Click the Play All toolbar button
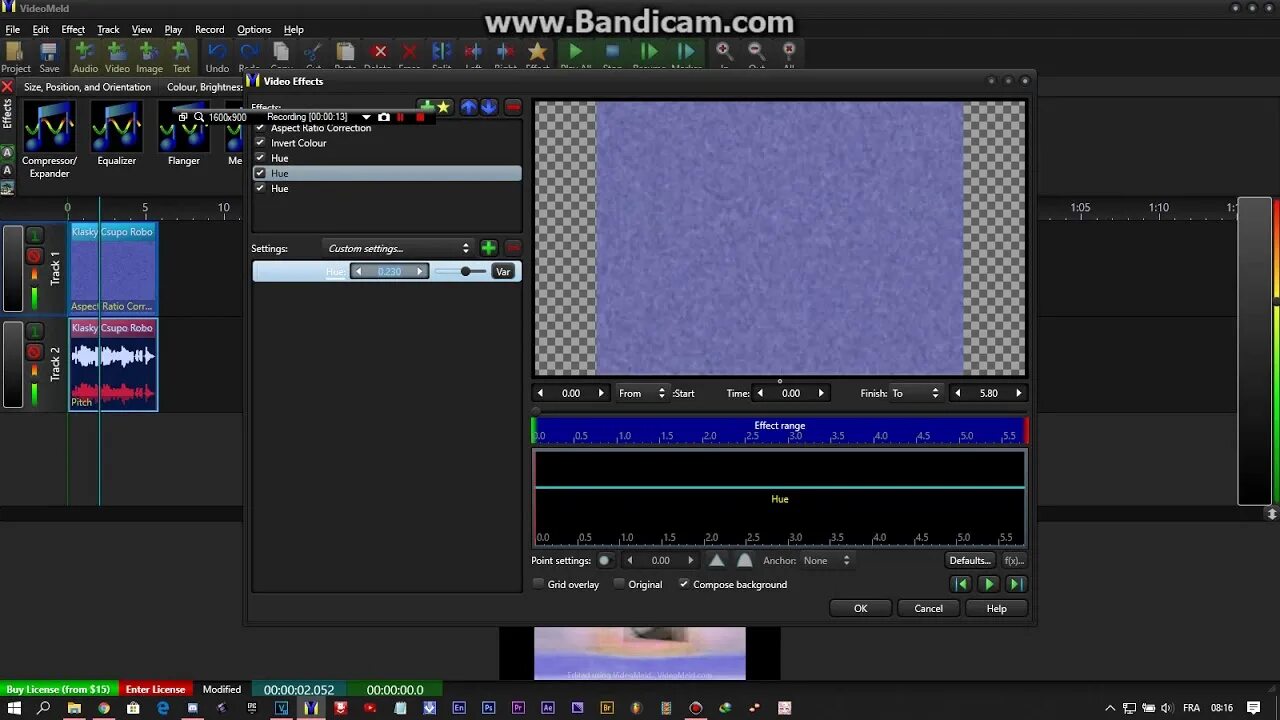This screenshot has height=720, width=1280. [x=575, y=52]
